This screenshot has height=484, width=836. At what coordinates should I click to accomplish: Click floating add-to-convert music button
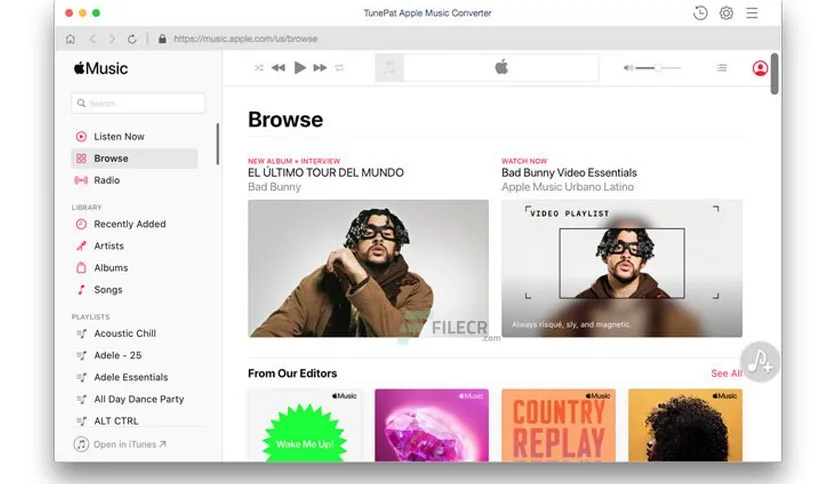click(760, 361)
